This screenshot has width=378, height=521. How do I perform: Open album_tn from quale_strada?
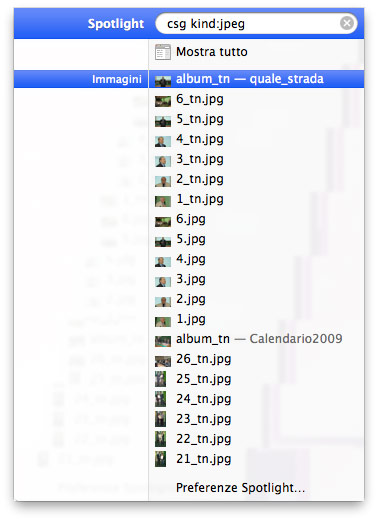click(x=256, y=79)
